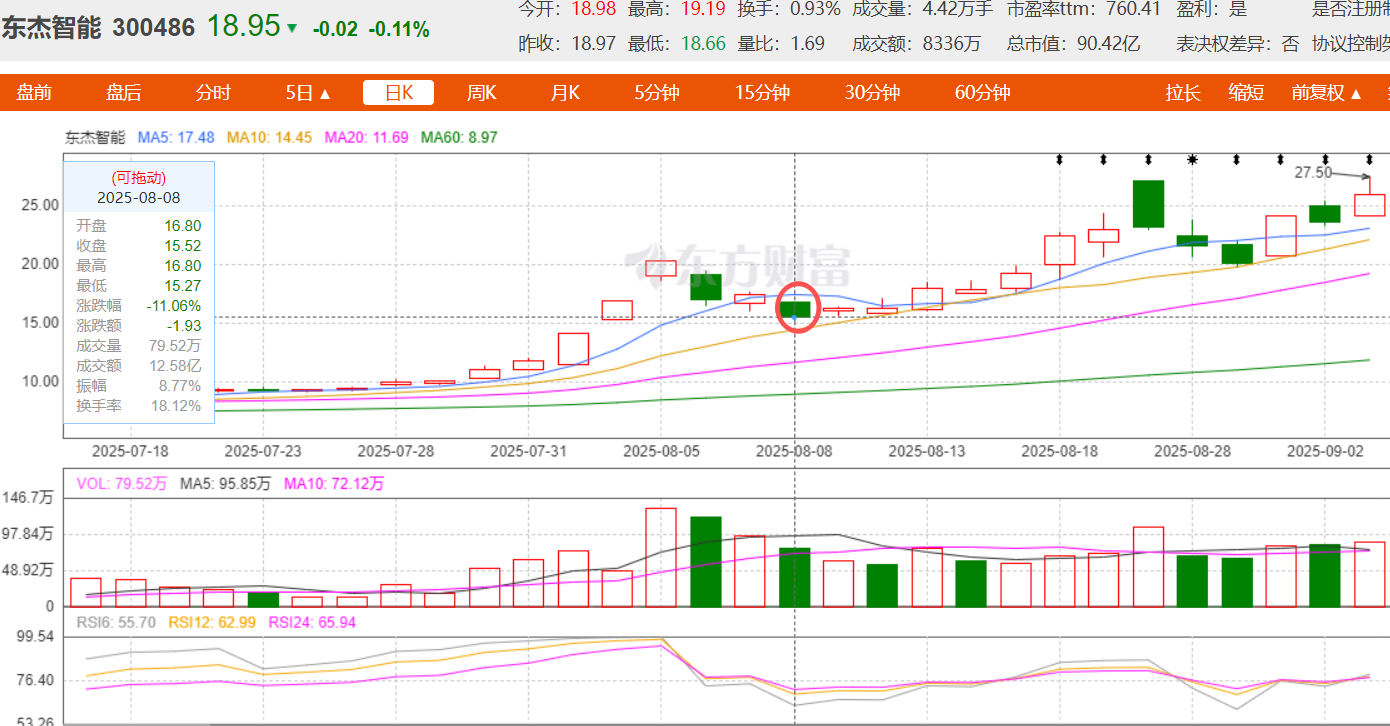
Task: Select the 日K daily candlestick tab
Action: pyautogui.click(x=398, y=93)
